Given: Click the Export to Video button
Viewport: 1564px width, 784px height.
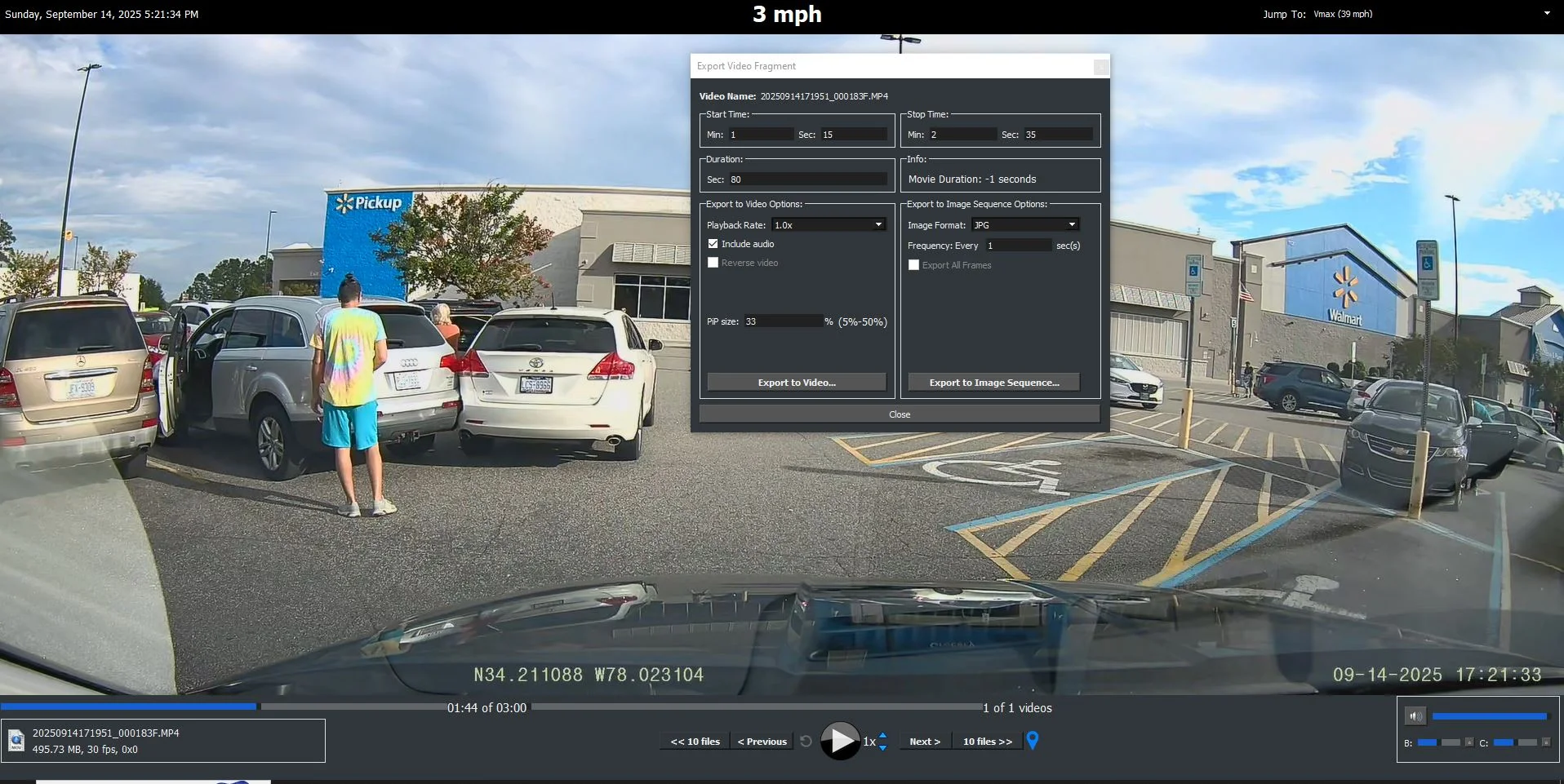Looking at the screenshot, I should tap(797, 383).
